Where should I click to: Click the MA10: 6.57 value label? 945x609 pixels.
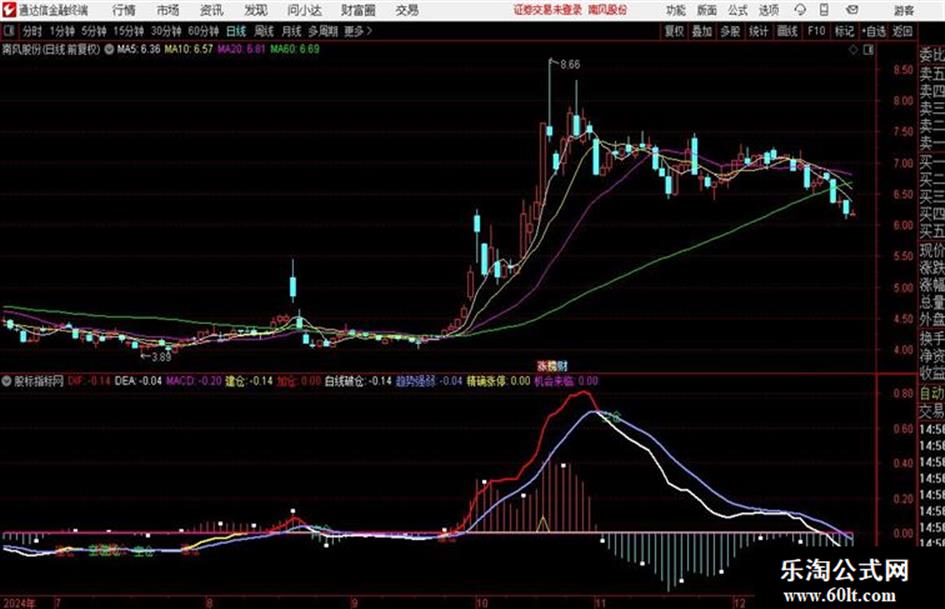tap(189, 49)
